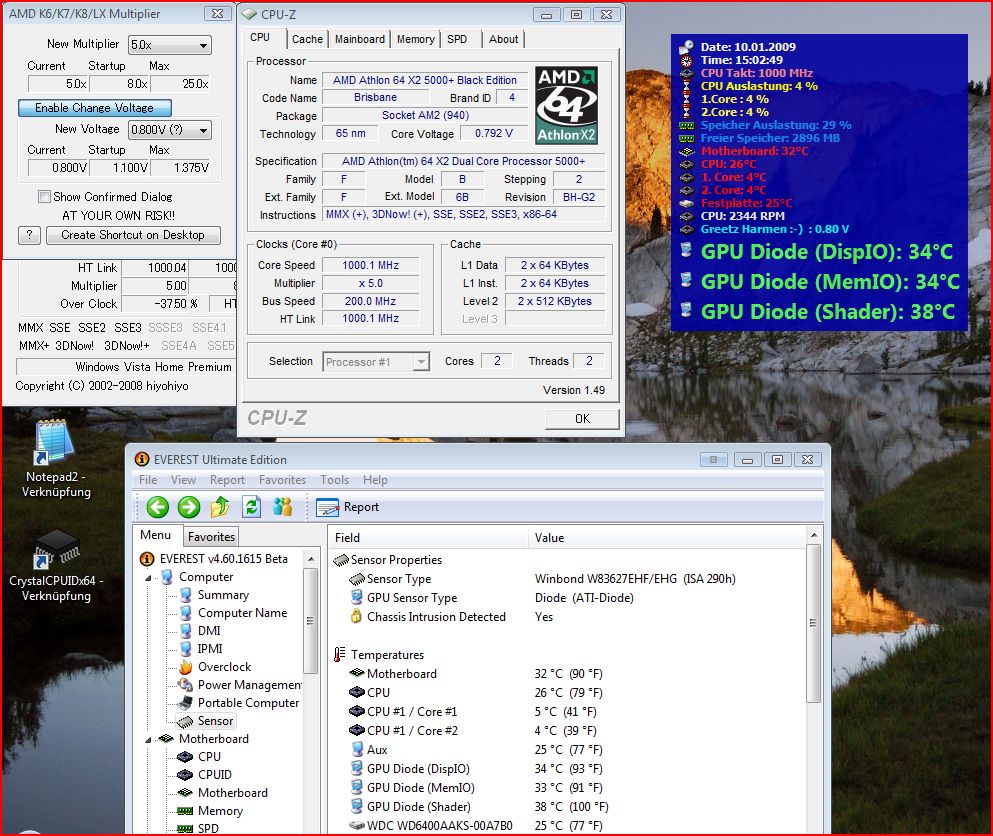
Task: Click the EVEREST users icon in toolbar
Action: [282, 507]
